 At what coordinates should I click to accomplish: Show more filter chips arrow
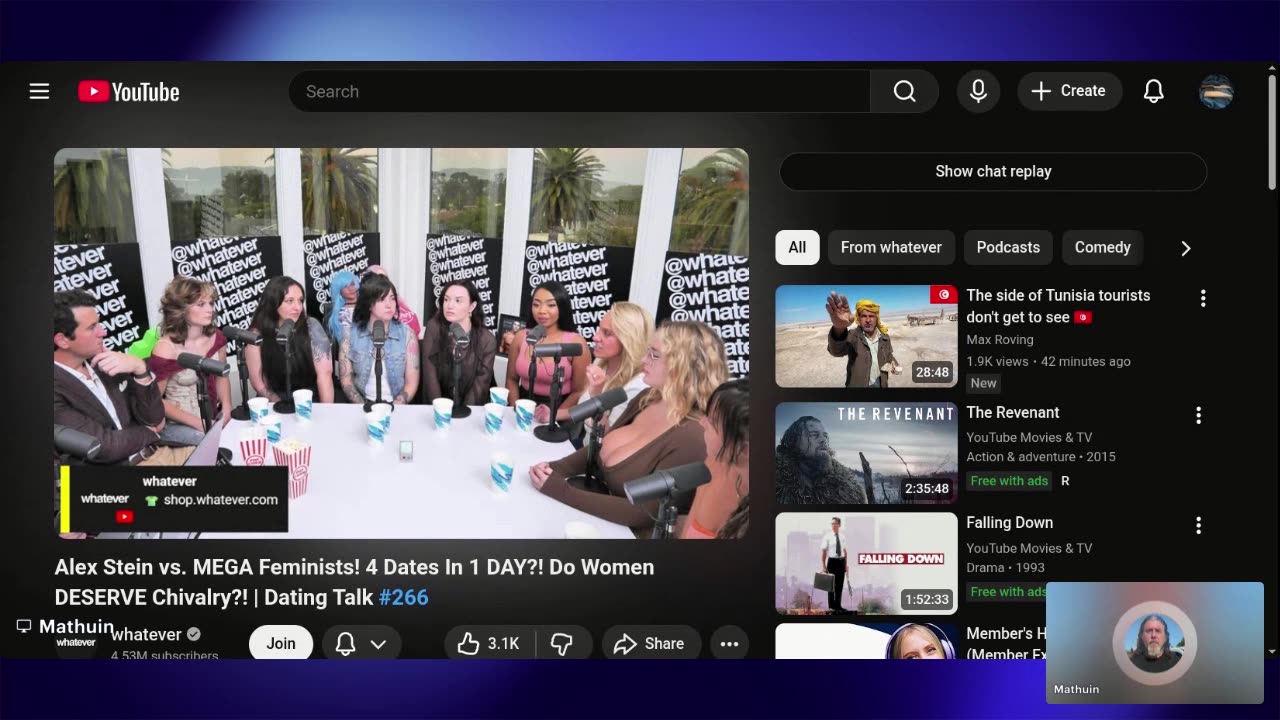1186,248
